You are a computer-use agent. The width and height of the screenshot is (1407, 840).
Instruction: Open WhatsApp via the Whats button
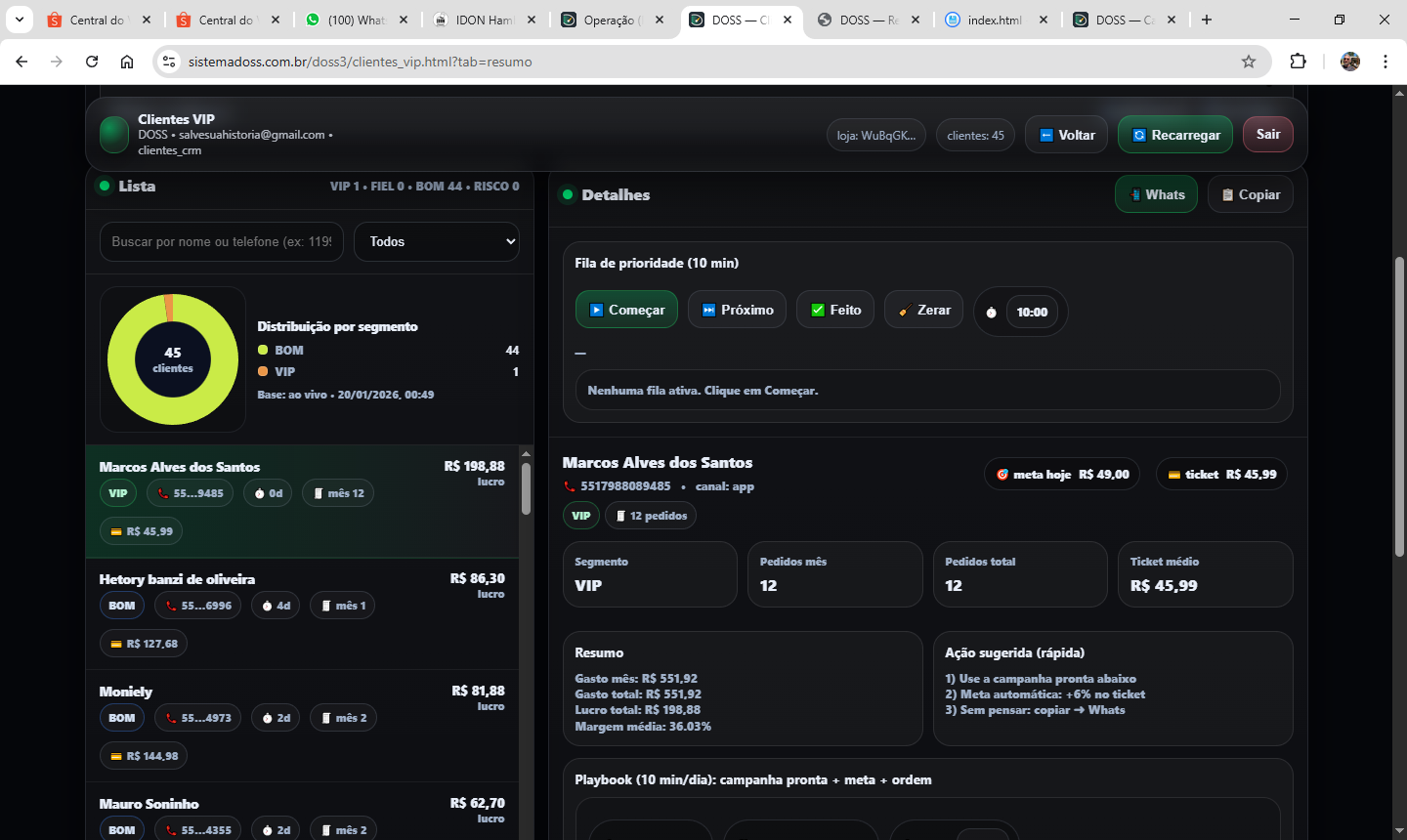pos(1156,194)
